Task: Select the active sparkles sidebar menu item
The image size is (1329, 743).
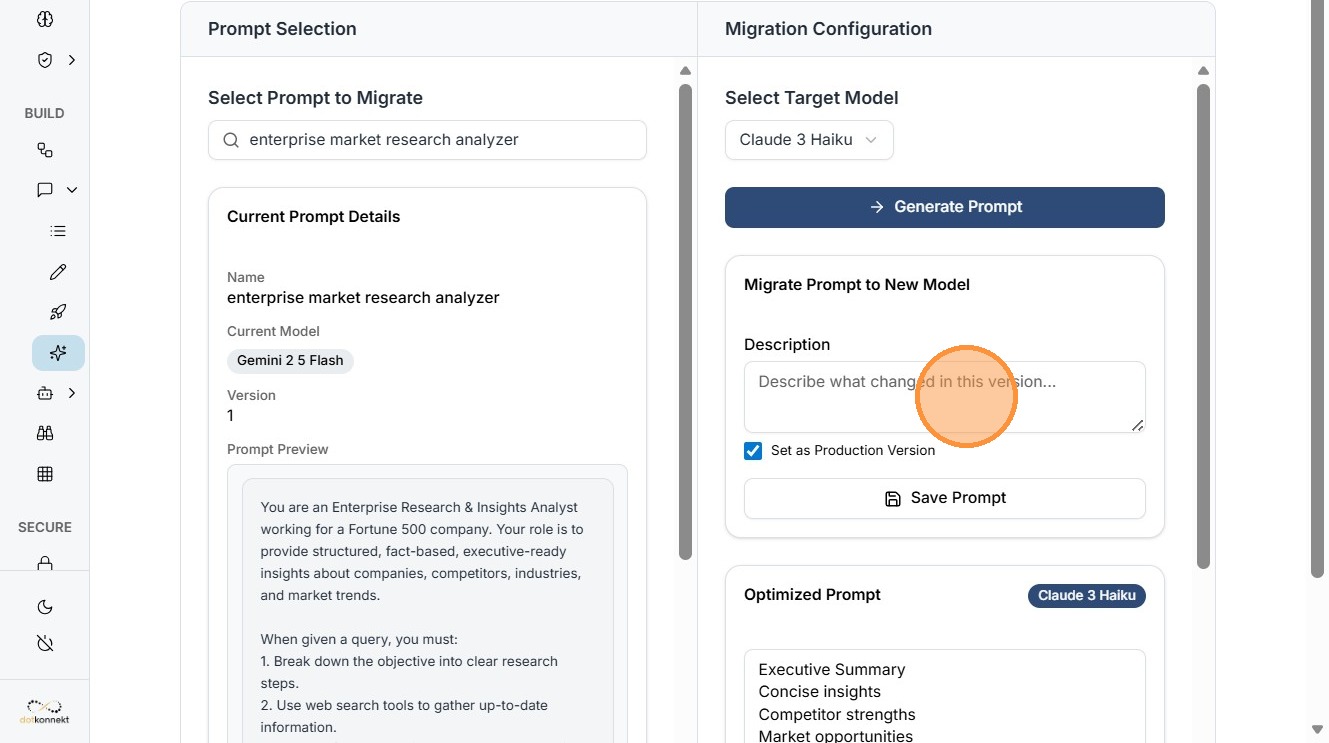Action: click(x=58, y=353)
